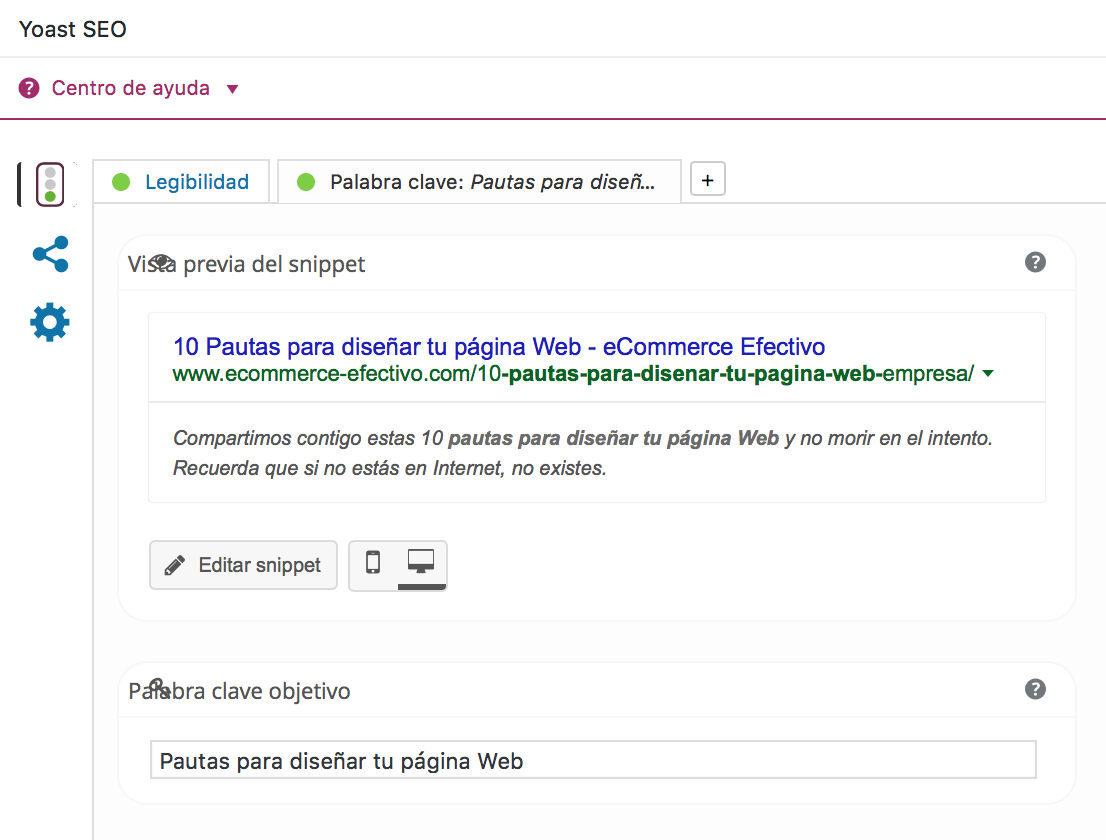Select the Palabra clave: Pautas para diseñ... tab
This screenshot has height=840, width=1106.
pyautogui.click(x=480, y=182)
